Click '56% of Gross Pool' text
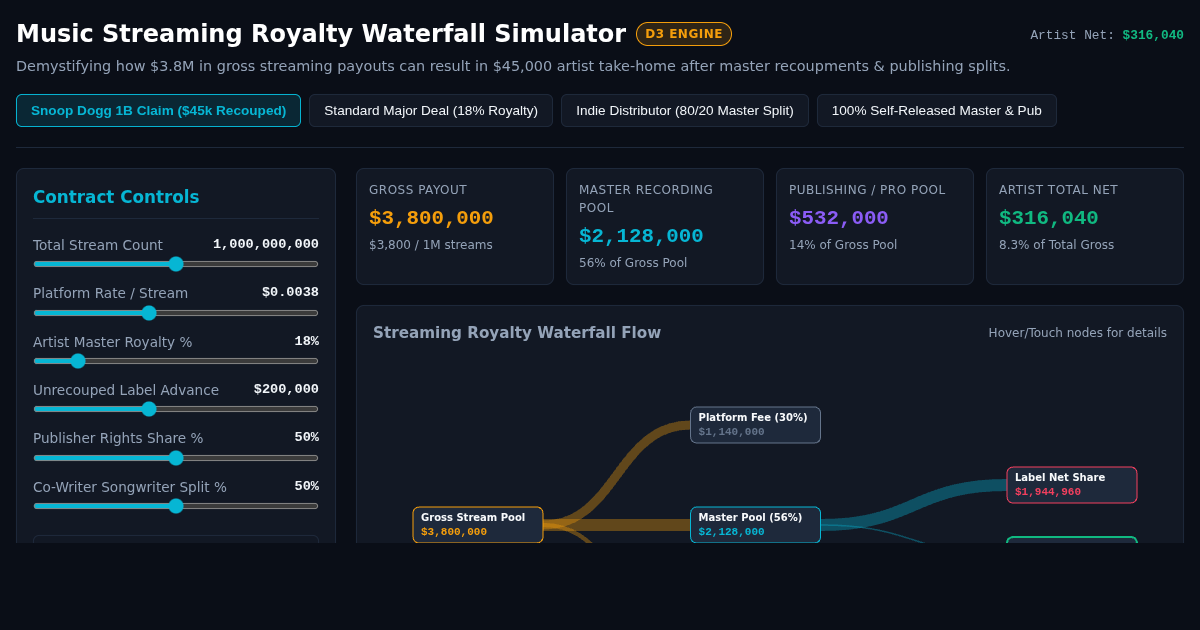The height and width of the screenshot is (630, 1200). [x=633, y=263]
